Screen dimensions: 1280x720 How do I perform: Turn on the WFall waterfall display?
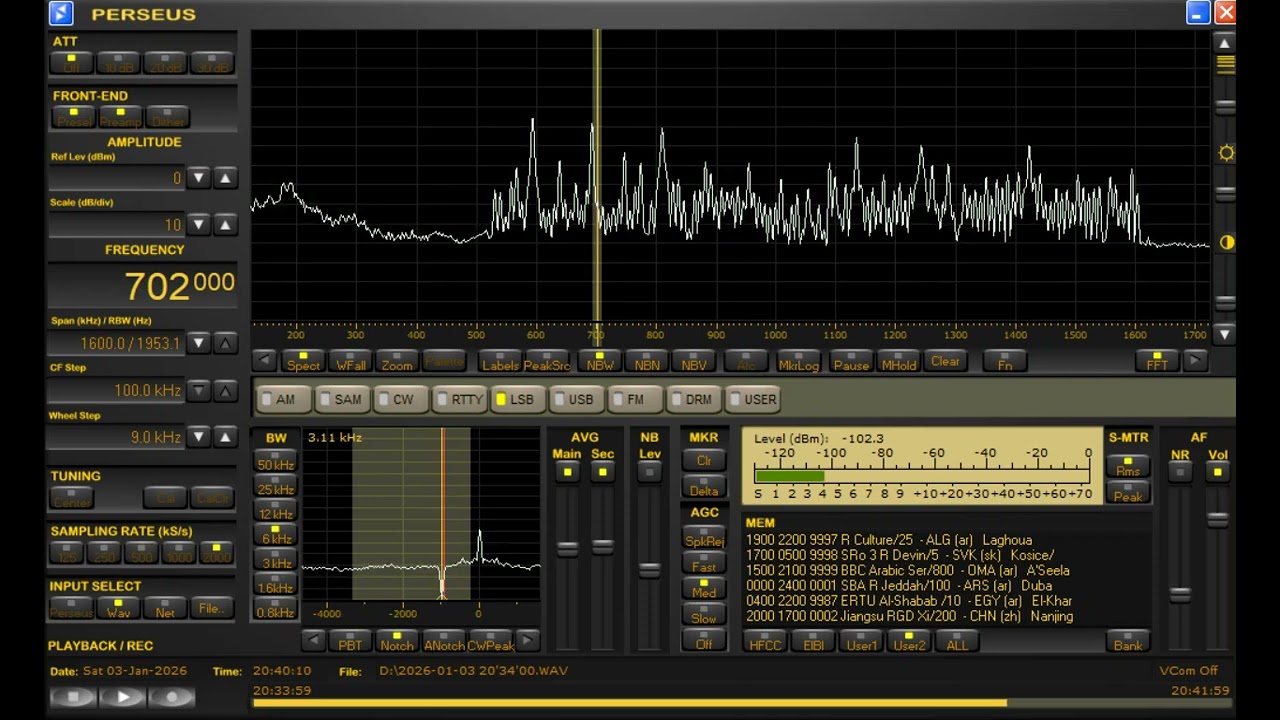pyautogui.click(x=351, y=362)
